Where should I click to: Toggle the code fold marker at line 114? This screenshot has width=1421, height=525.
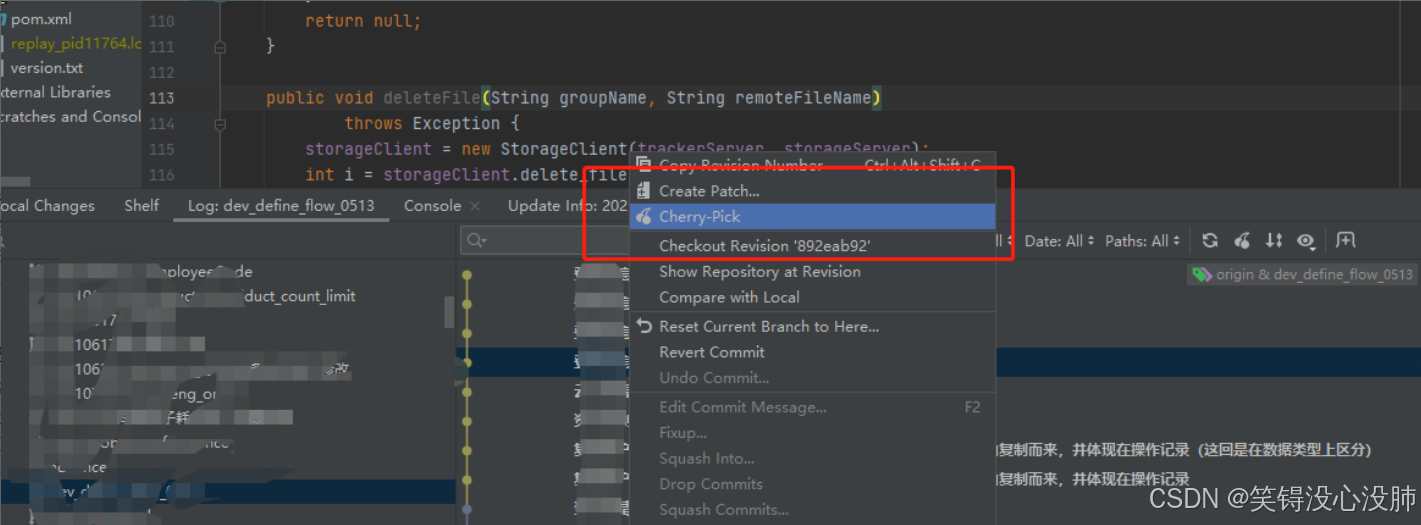click(220, 124)
